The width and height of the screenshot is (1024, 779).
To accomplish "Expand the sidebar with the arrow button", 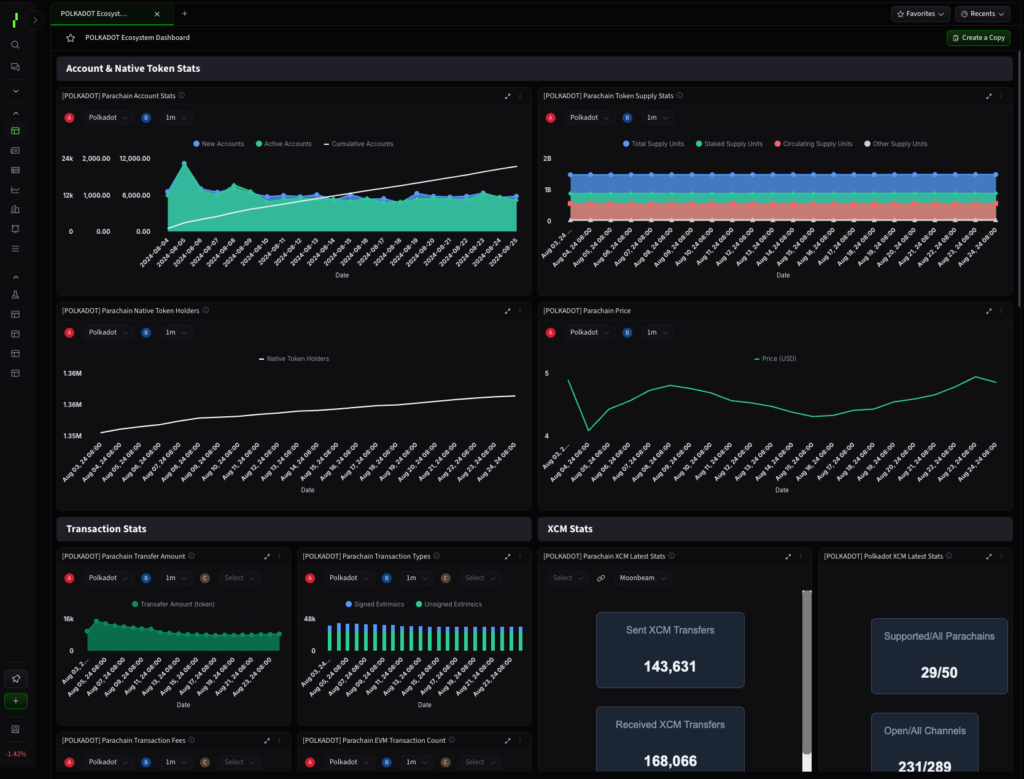I will pyautogui.click(x=35, y=20).
